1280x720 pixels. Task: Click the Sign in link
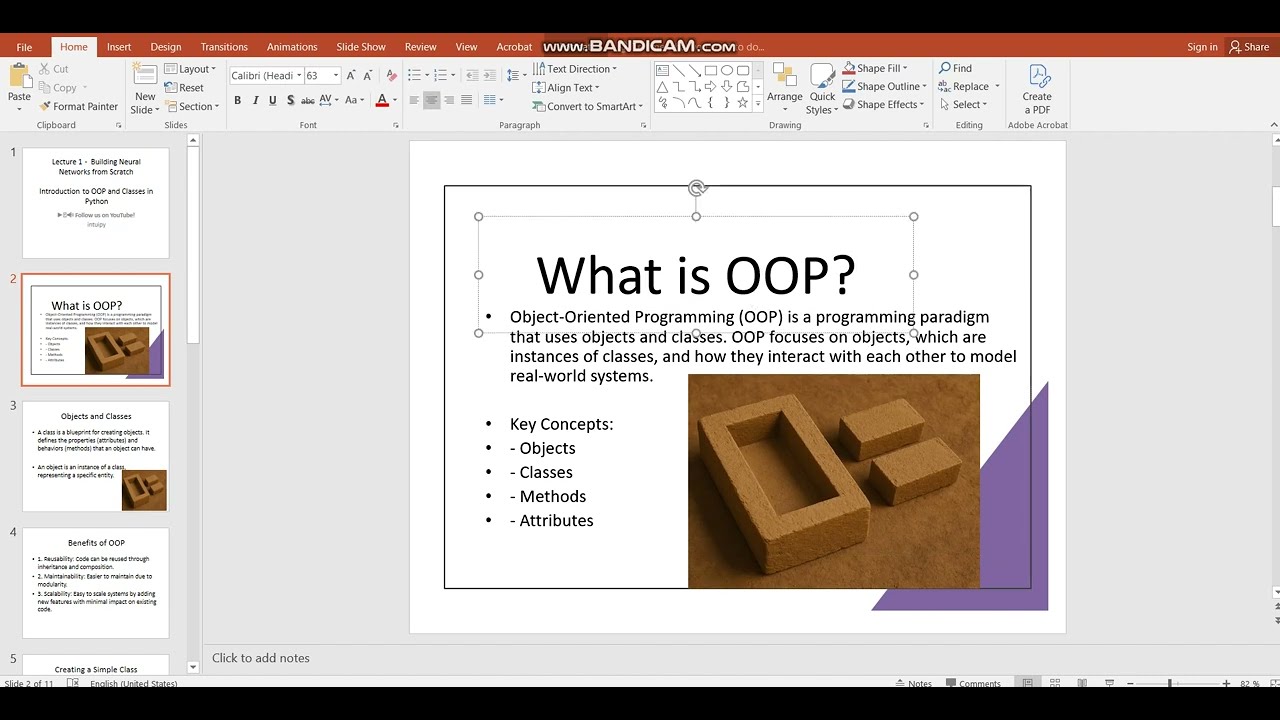(x=1202, y=47)
